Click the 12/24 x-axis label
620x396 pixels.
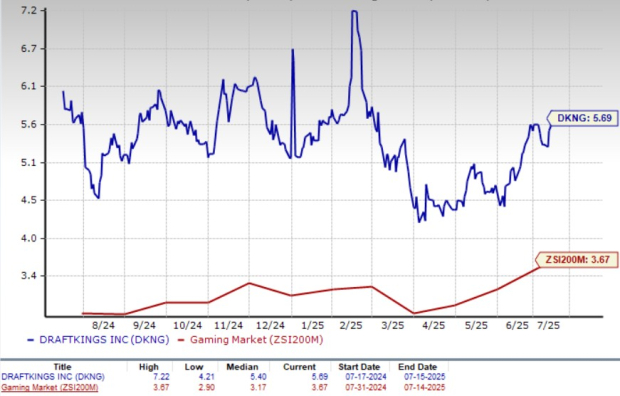pyautogui.click(x=270, y=326)
